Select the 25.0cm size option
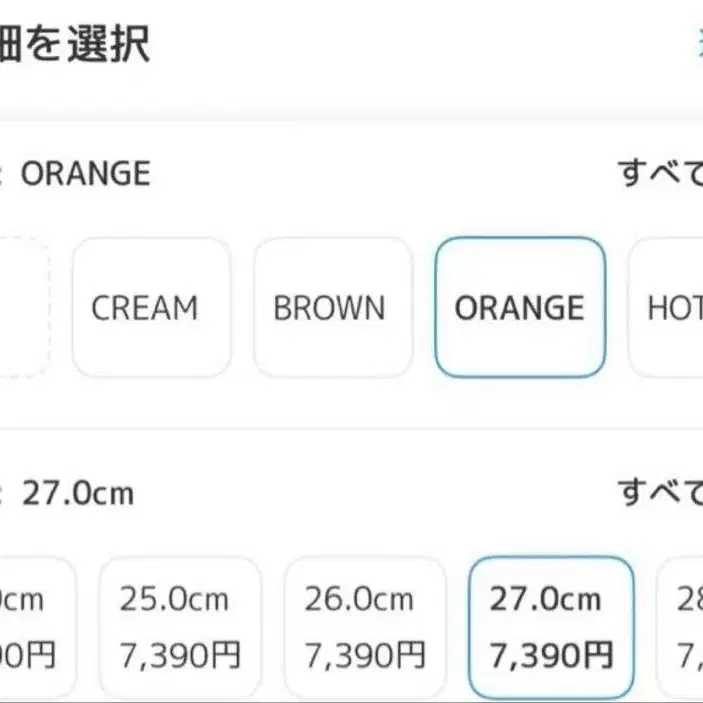The height and width of the screenshot is (703, 703). pyautogui.click(x=180, y=627)
